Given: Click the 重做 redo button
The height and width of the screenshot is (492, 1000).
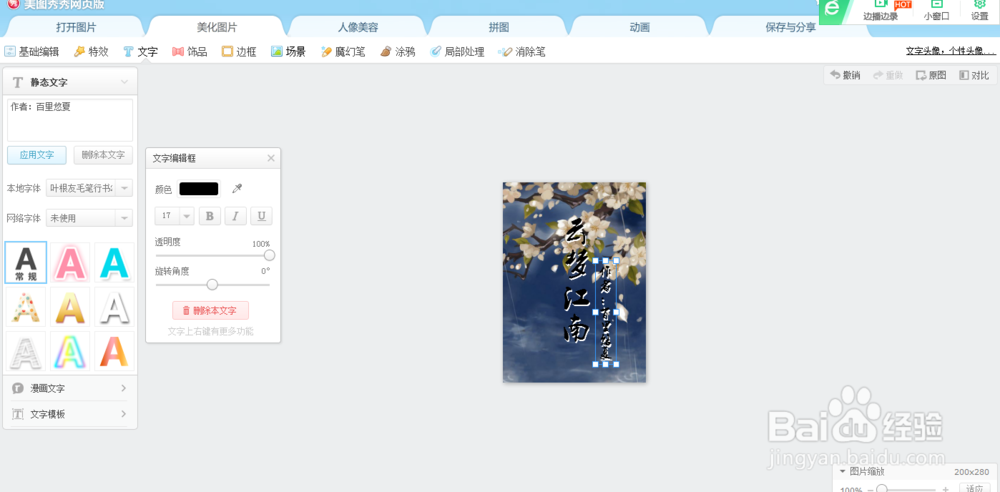Looking at the screenshot, I should pyautogui.click(x=888, y=75).
